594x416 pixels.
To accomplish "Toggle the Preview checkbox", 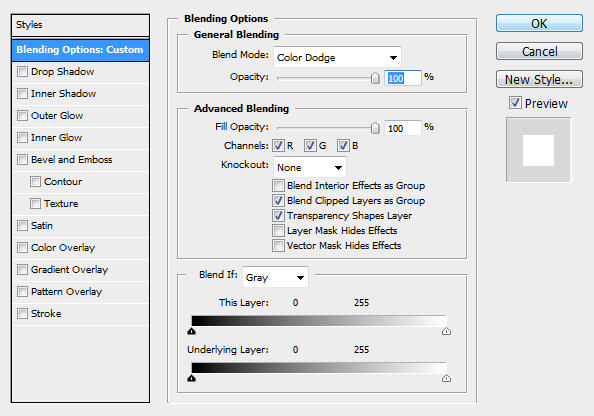I will tap(515, 103).
